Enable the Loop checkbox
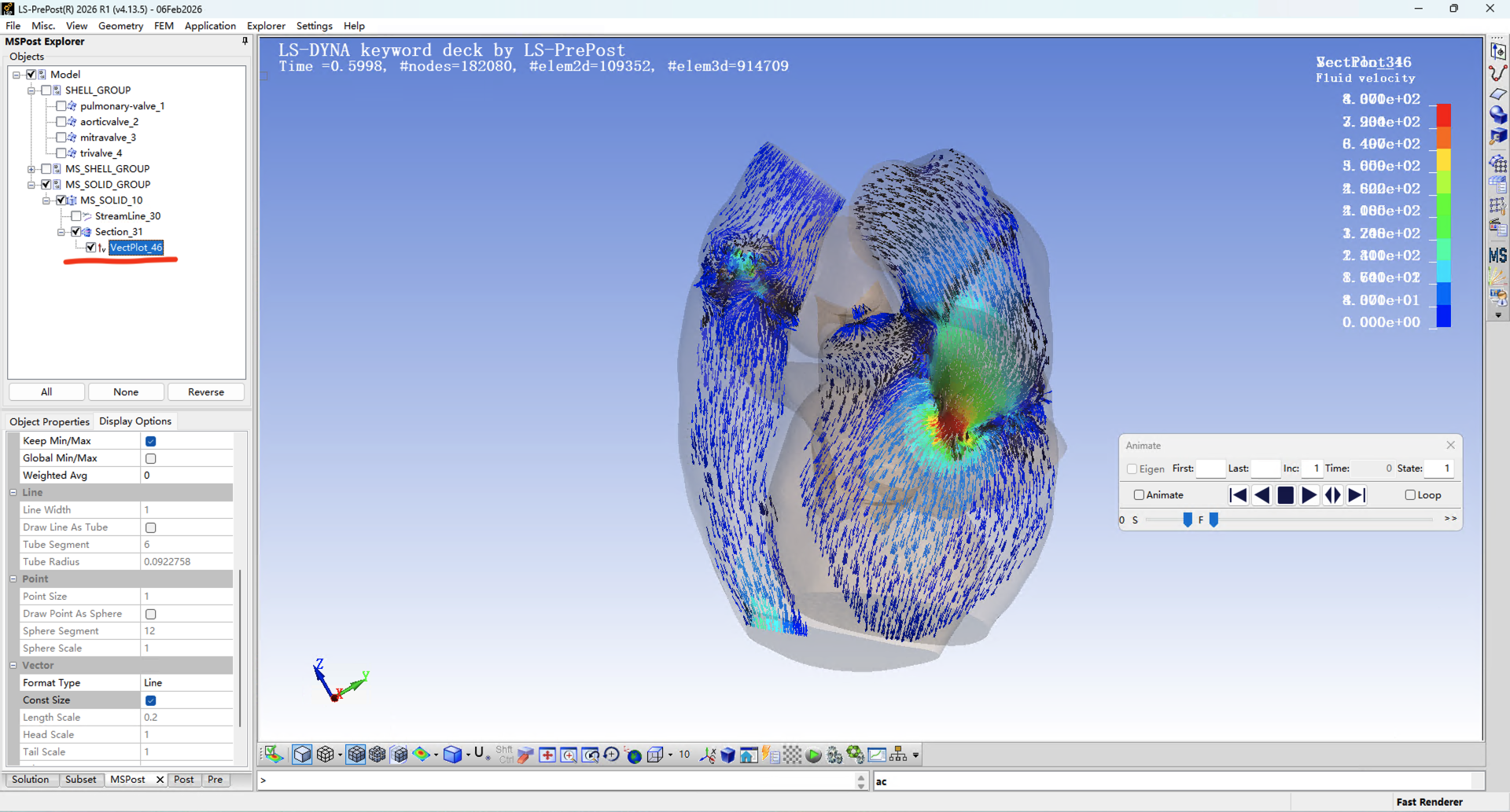Screen dimensions: 1510x812 1410,495
